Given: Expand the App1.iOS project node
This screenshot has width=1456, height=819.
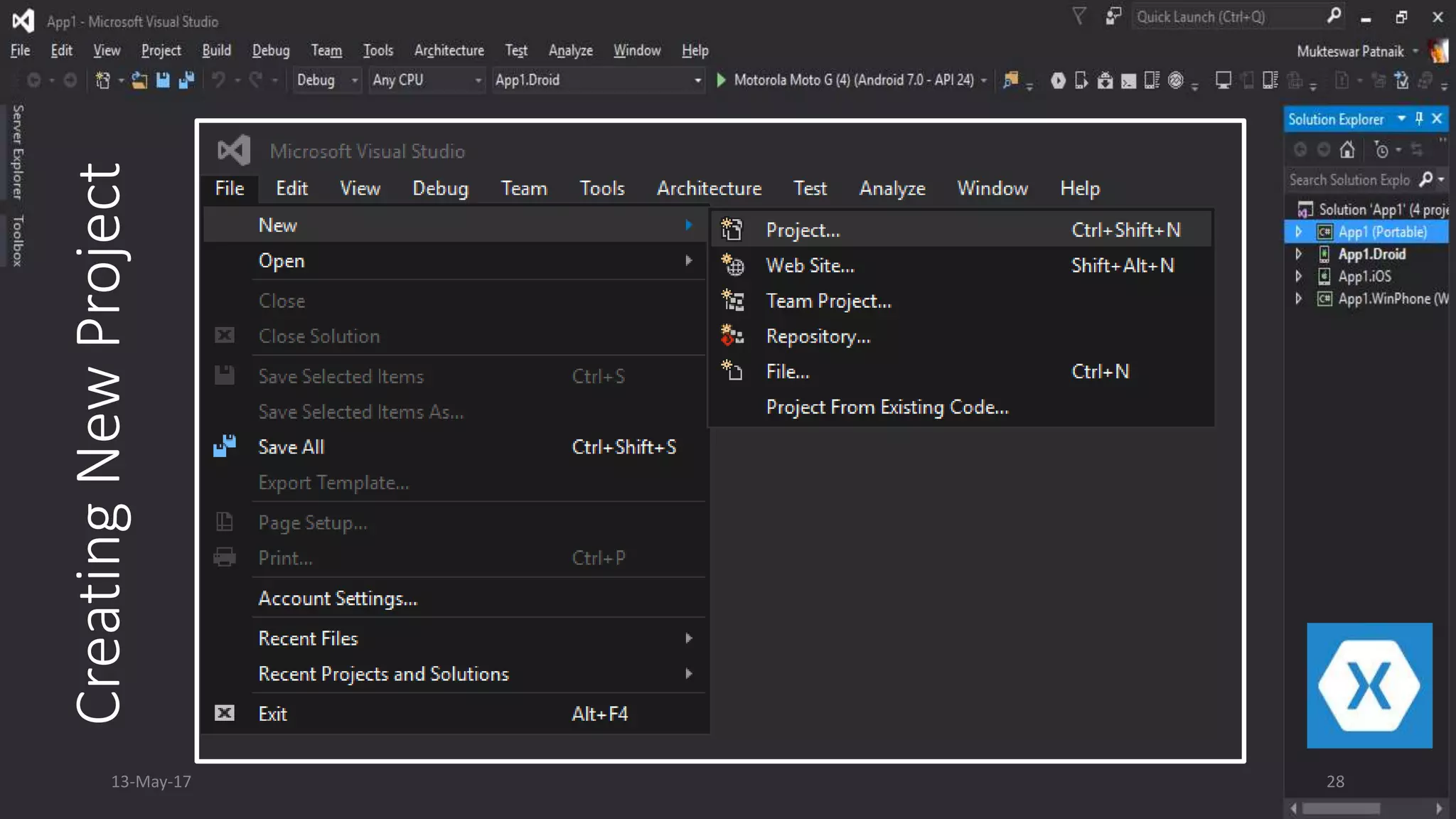Looking at the screenshot, I should (1299, 276).
